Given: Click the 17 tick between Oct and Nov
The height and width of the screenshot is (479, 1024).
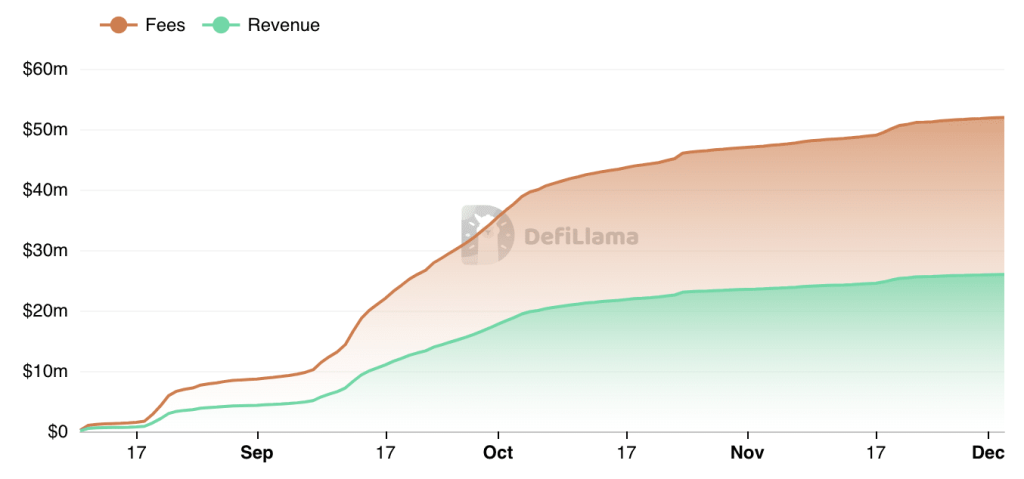Looking at the screenshot, I should (627, 453).
